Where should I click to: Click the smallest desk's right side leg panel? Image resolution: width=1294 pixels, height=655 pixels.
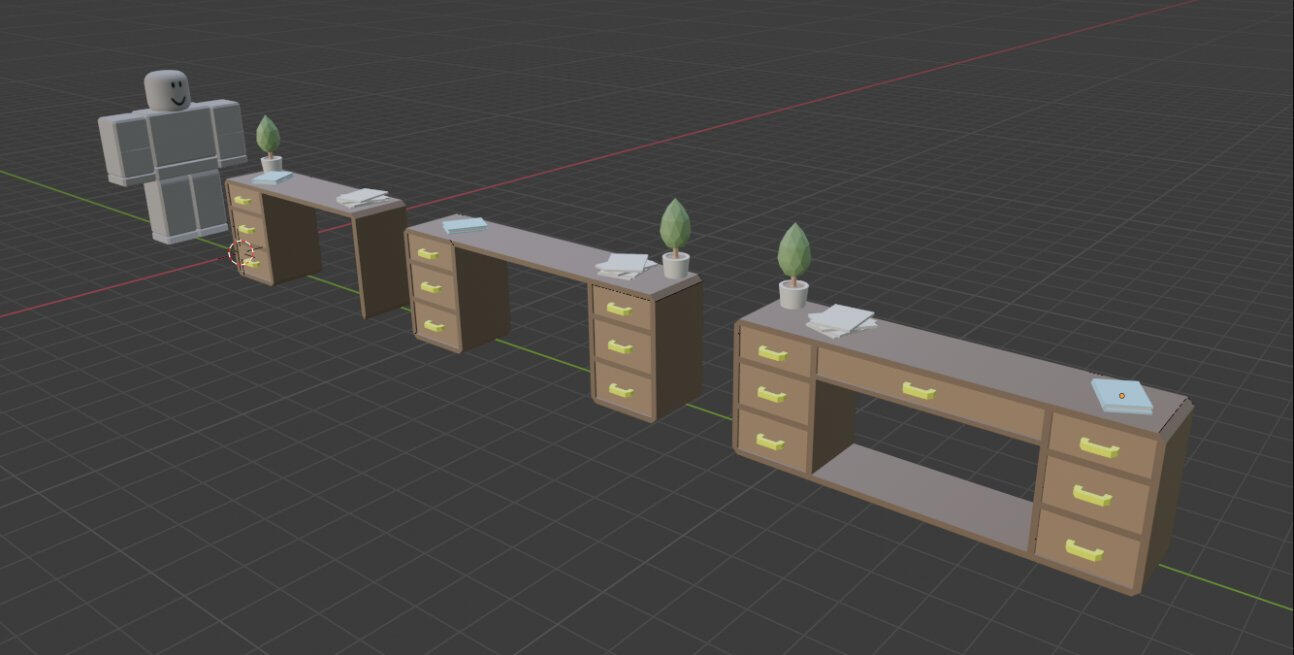click(380, 262)
